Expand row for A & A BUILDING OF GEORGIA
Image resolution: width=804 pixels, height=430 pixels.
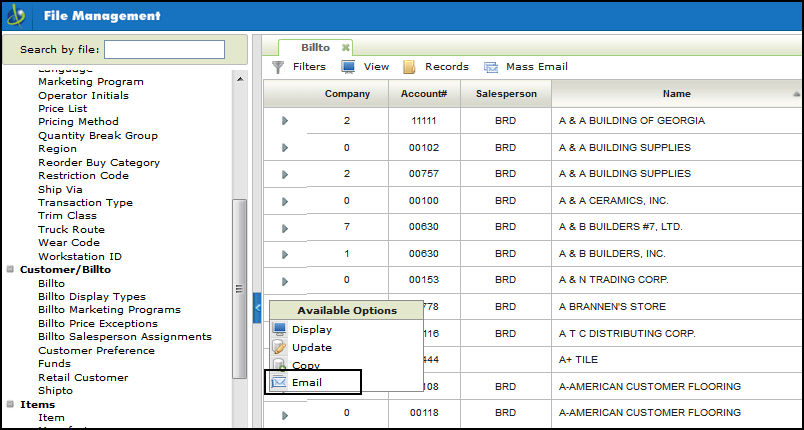point(285,121)
